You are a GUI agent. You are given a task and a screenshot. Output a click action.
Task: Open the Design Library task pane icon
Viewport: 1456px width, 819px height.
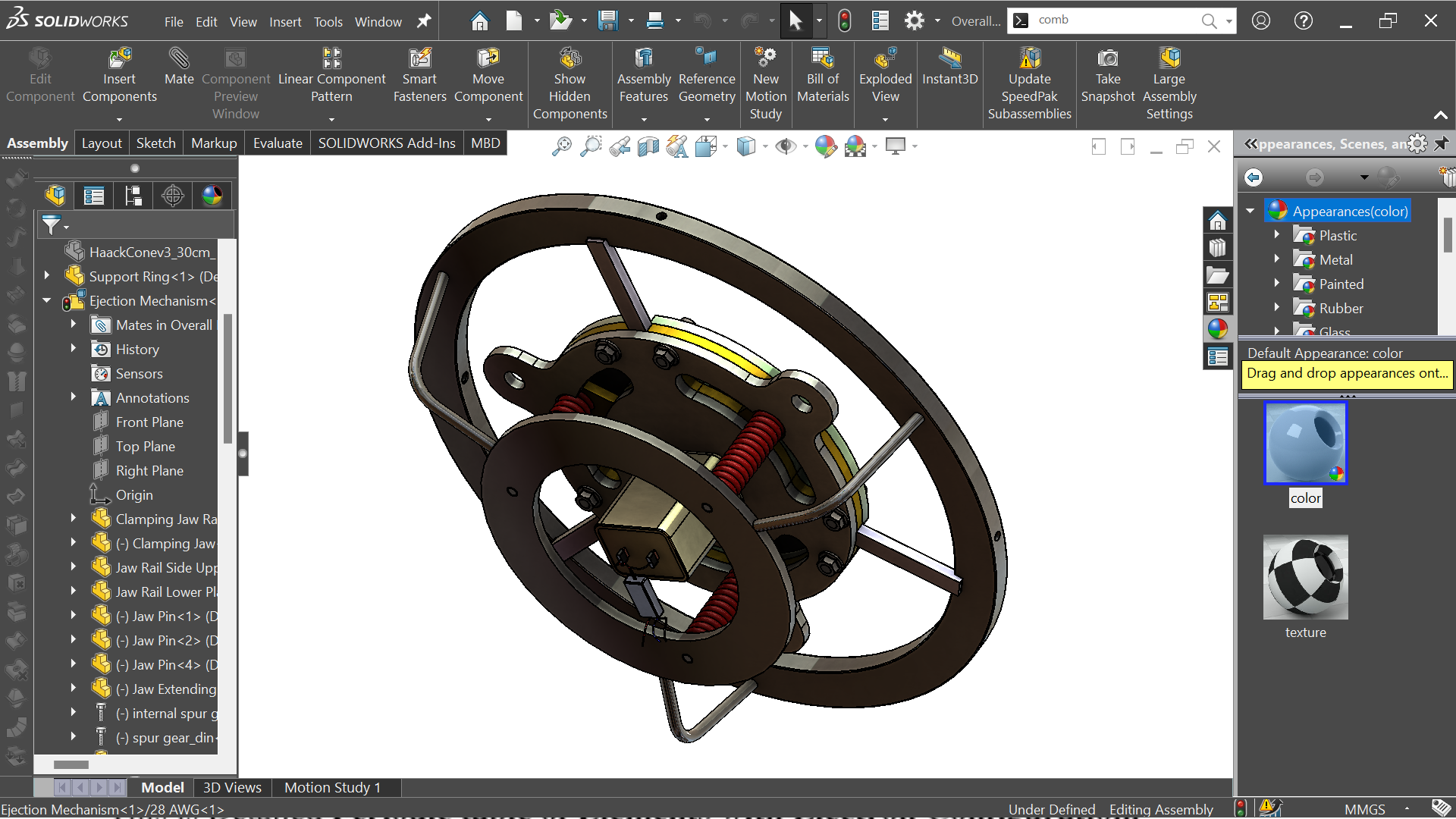(1218, 248)
